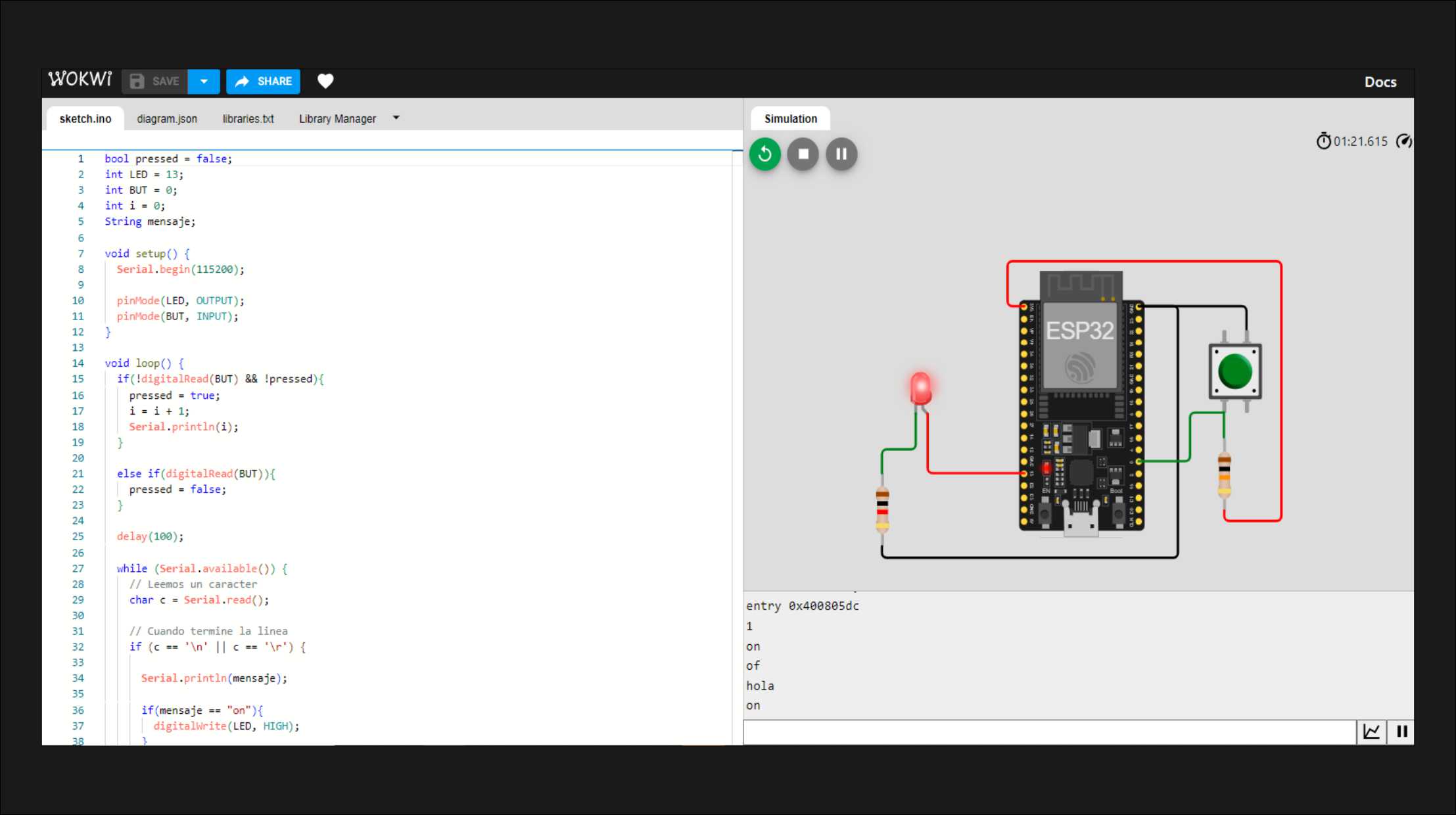Click code line 'digitalWrite(LED, HIGH);'
The height and width of the screenshot is (815, 1456).
click(226, 726)
